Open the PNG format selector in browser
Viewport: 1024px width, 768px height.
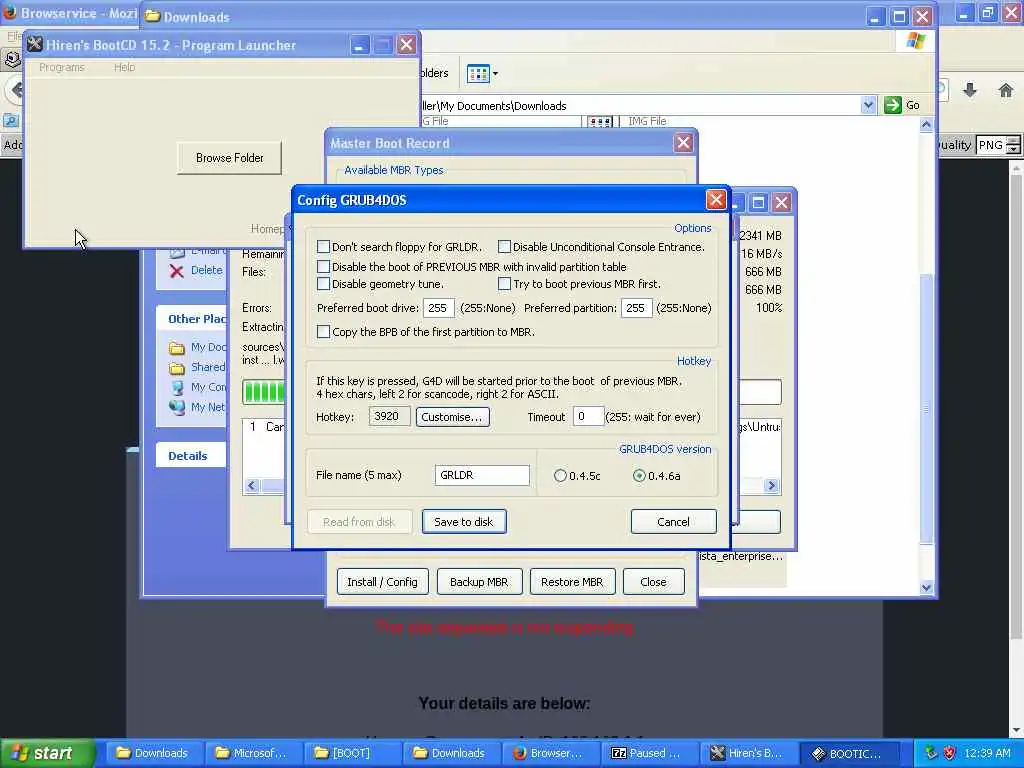click(998, 145)
